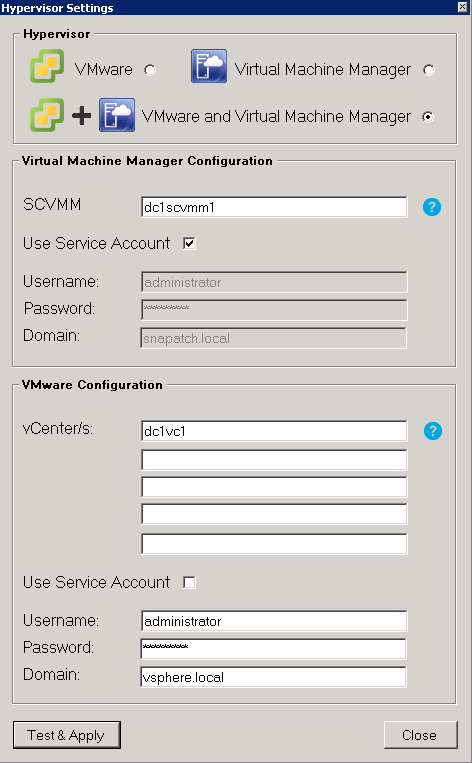Click the VMware Domain field vsphere.local
The height and width of the screenshot is (763, 472).
[x=273, y=677]
